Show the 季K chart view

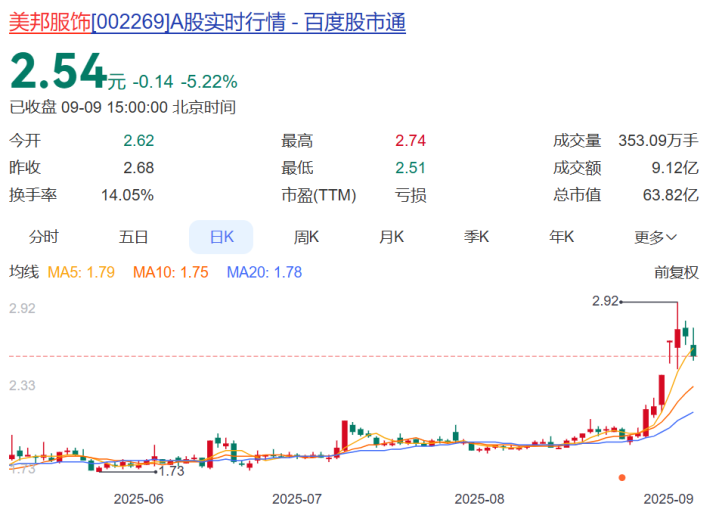tap(476, 237)
